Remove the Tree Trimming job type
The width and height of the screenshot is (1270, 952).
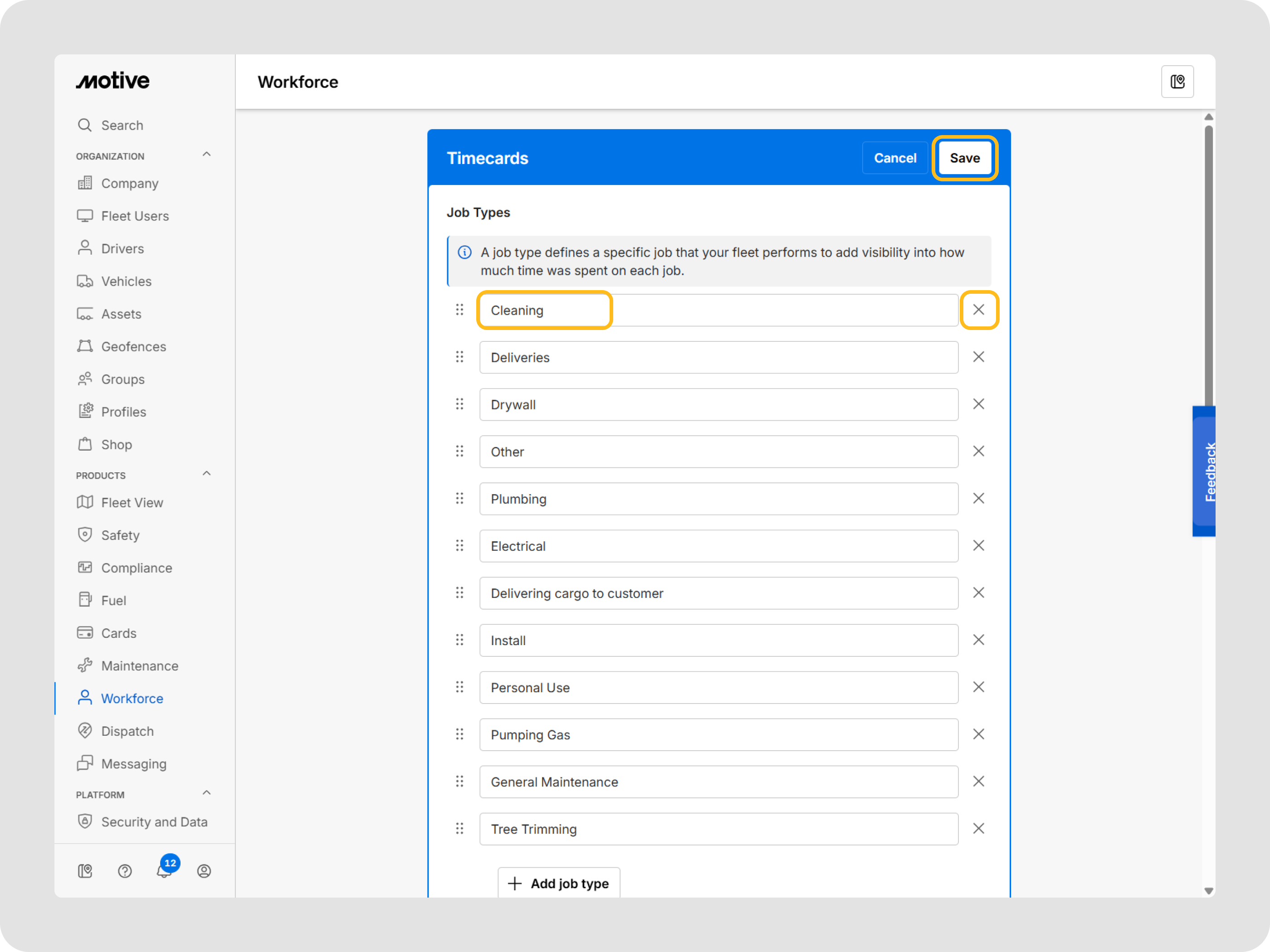978,829
